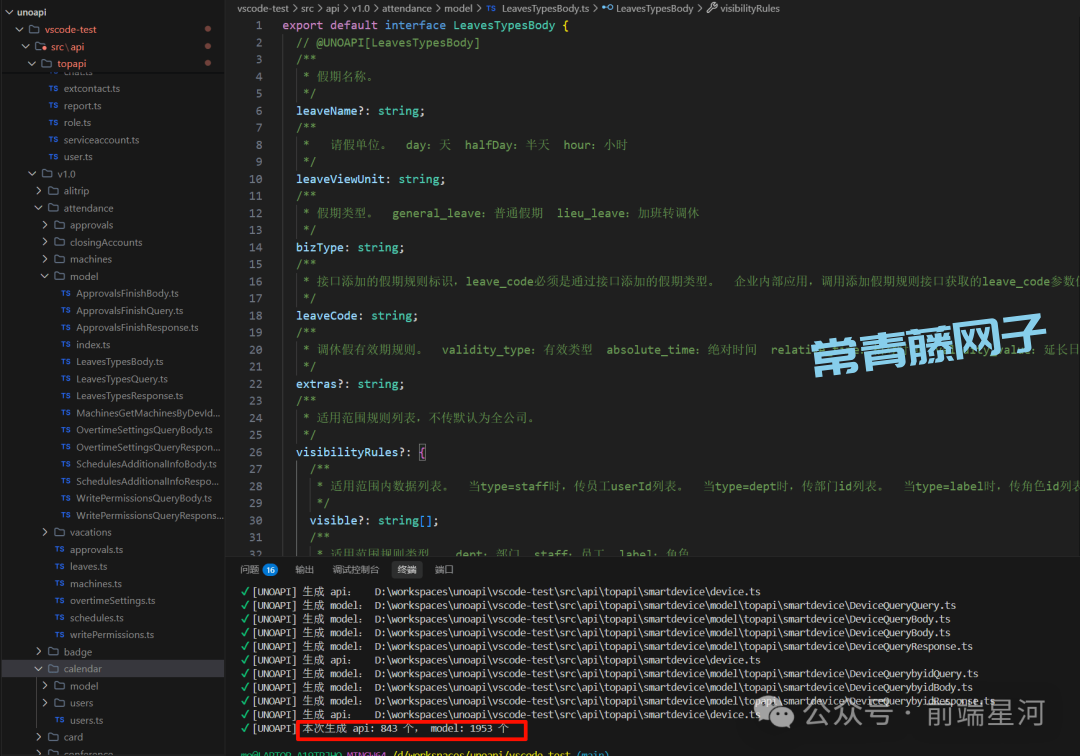This screenshot has width=1080, height=756.
Task: Click the TS icon beside report.ts
Action: (x=54, y=106)
